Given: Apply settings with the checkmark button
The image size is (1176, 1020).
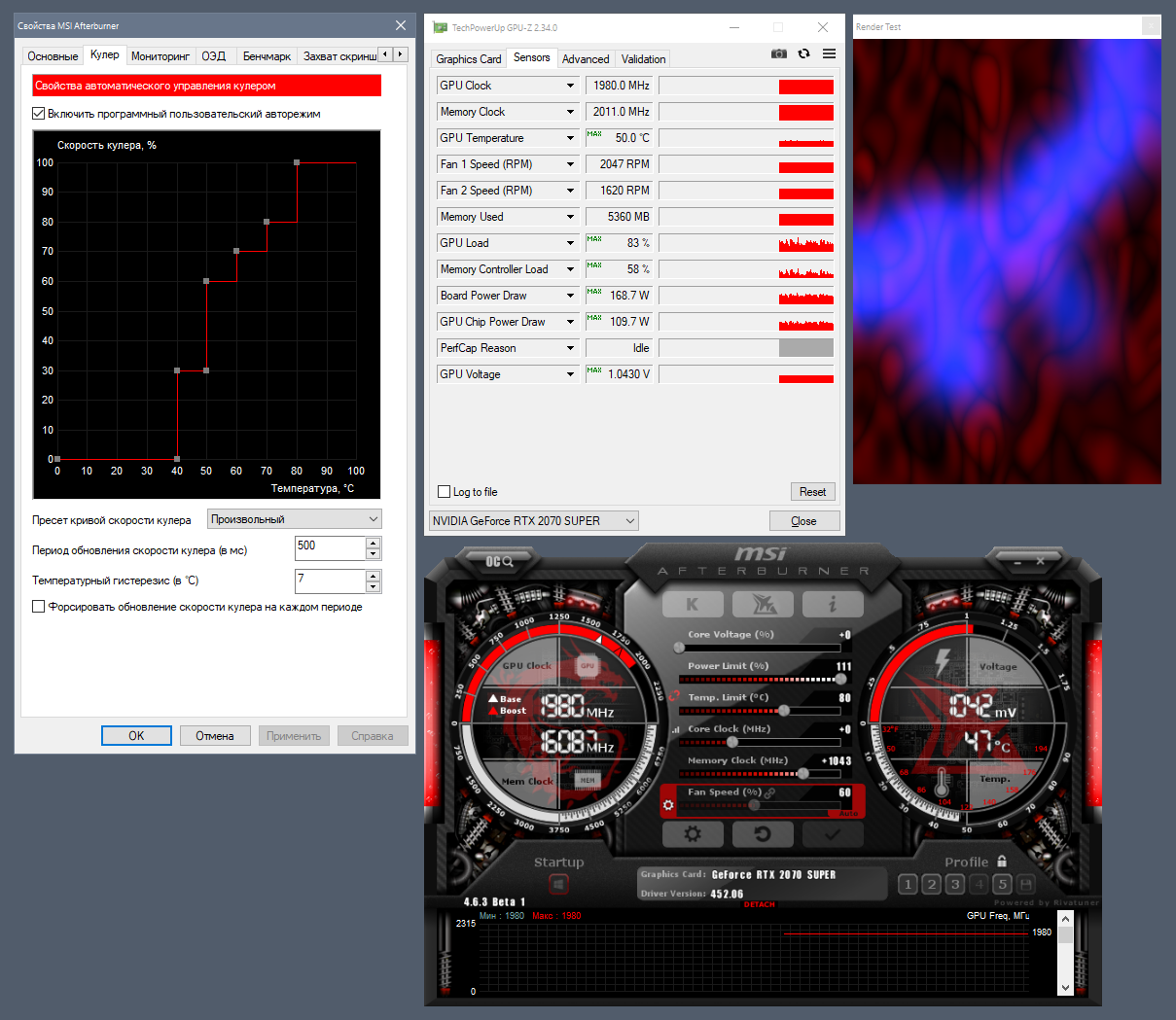Looking at the screenshot, I should click(x=833, y=833).
